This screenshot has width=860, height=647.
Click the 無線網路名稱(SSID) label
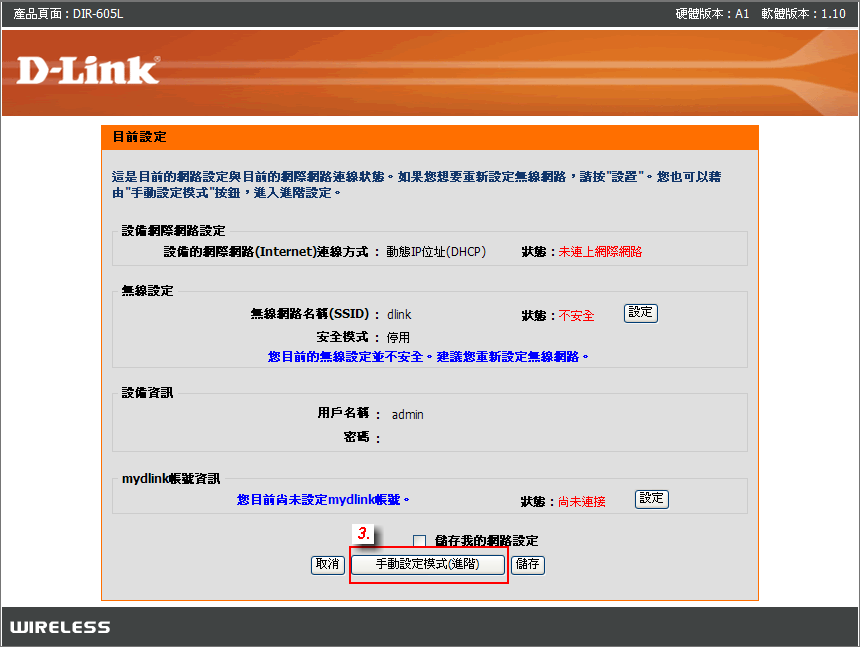pyautogui.click(x=310, y=314)
